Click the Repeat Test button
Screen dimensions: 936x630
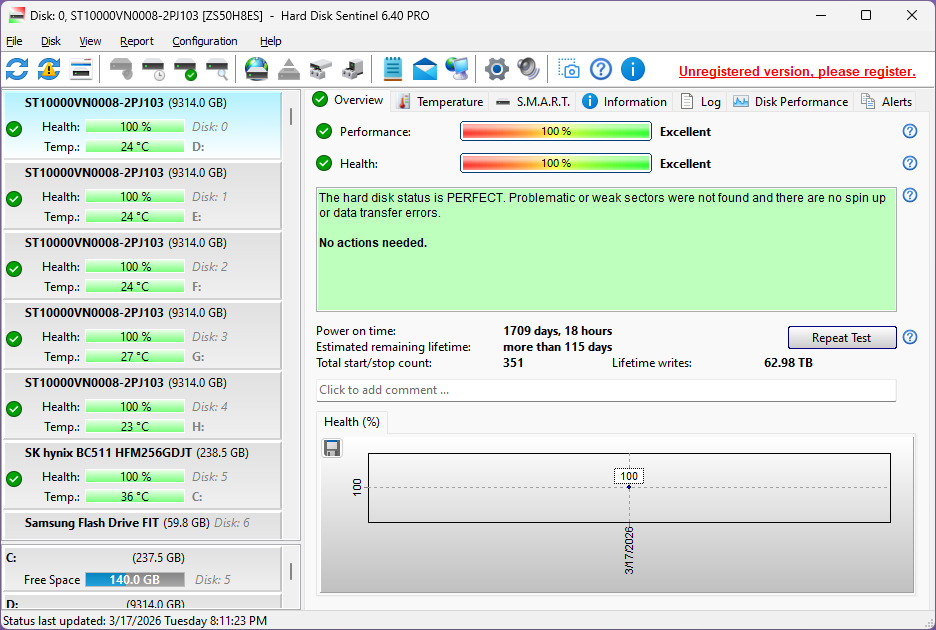coord(842,337)
